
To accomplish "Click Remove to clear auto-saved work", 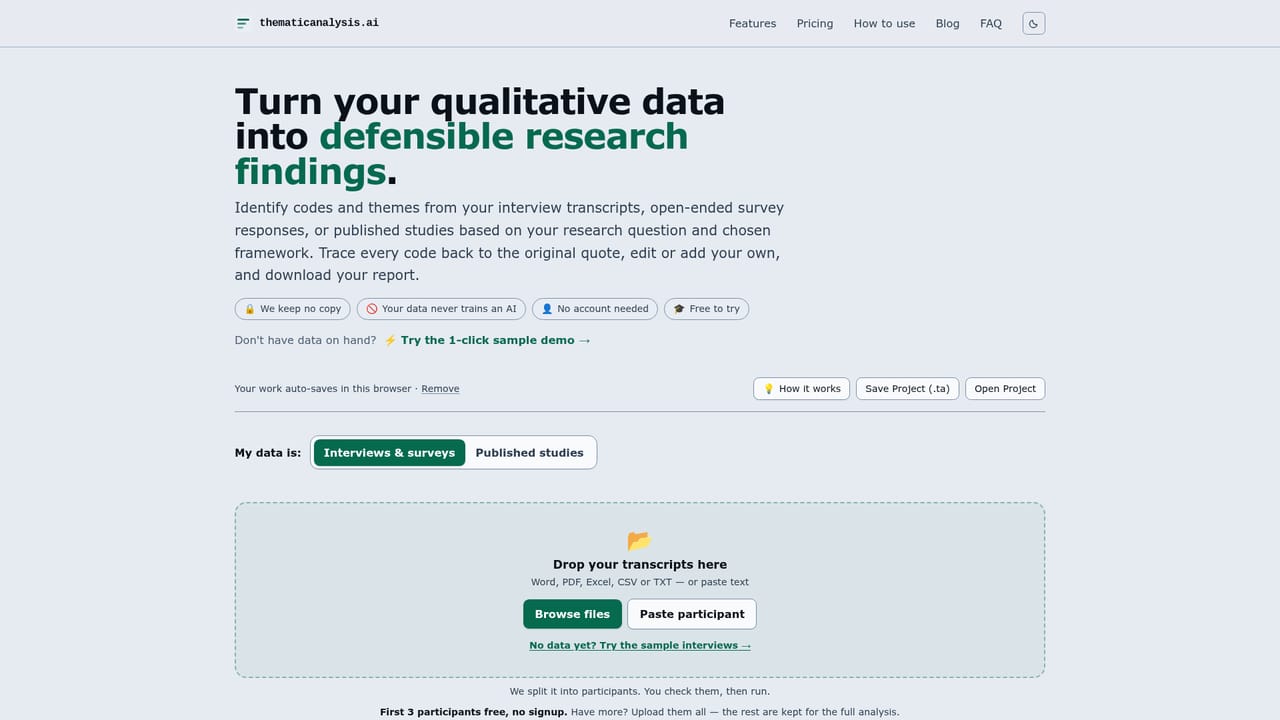I will 440,389.
